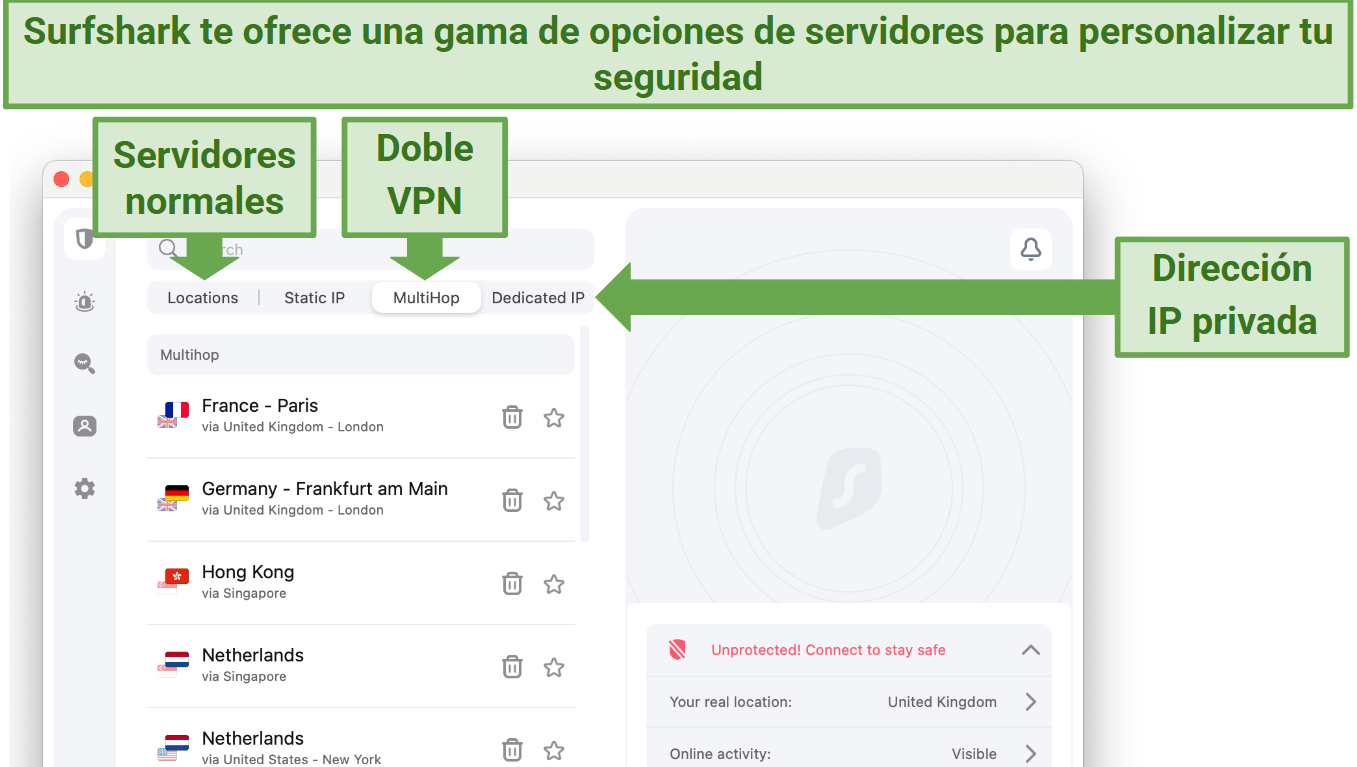Connect to Hong Kong via Singapore
Image resolution: width=1357 pixels, height=767 pixels.
pyautogui.click(x=360, y=583)
